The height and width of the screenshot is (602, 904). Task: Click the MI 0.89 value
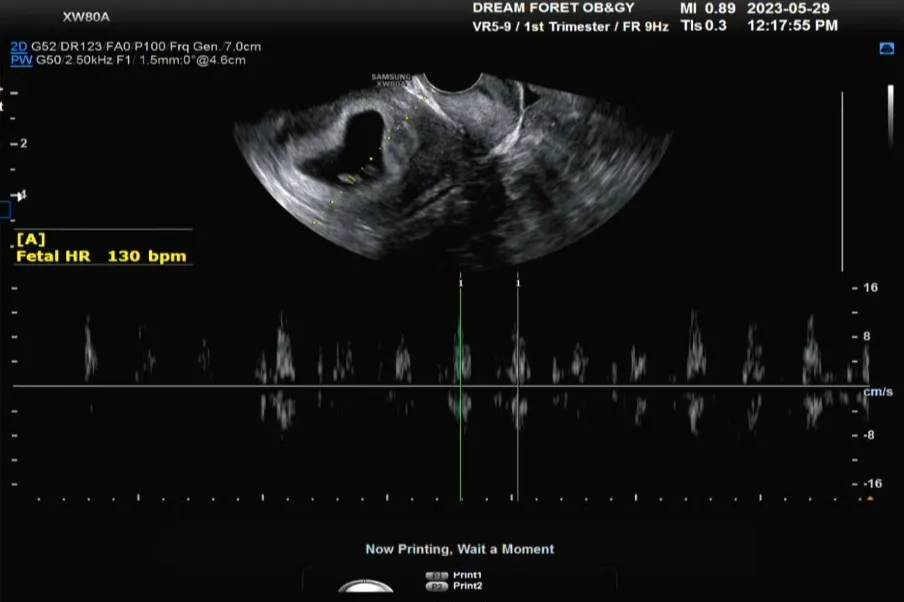(707, 9)
